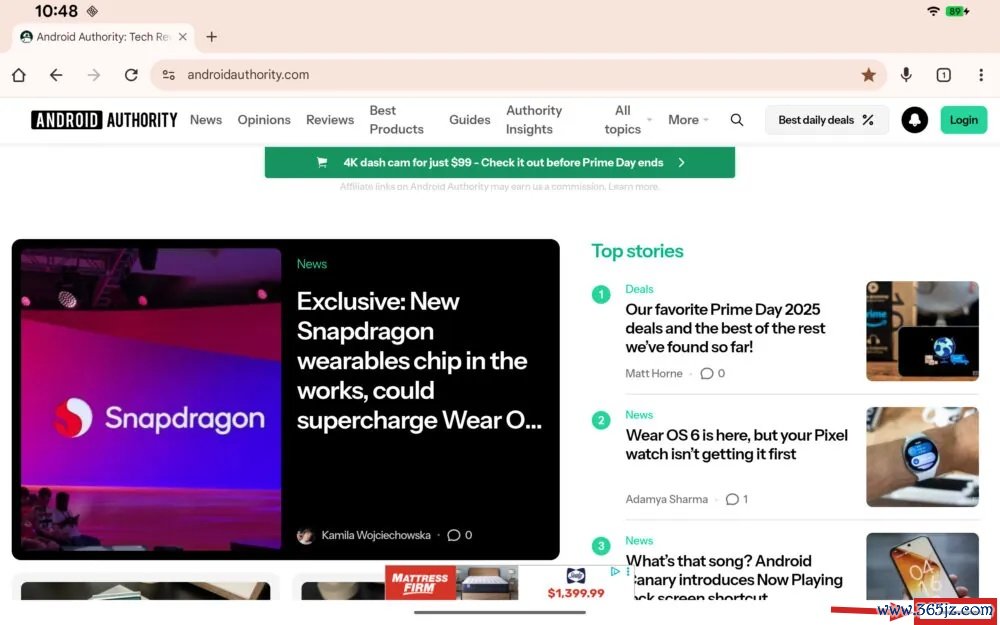Click author Matt Horne

coord(654,373)
